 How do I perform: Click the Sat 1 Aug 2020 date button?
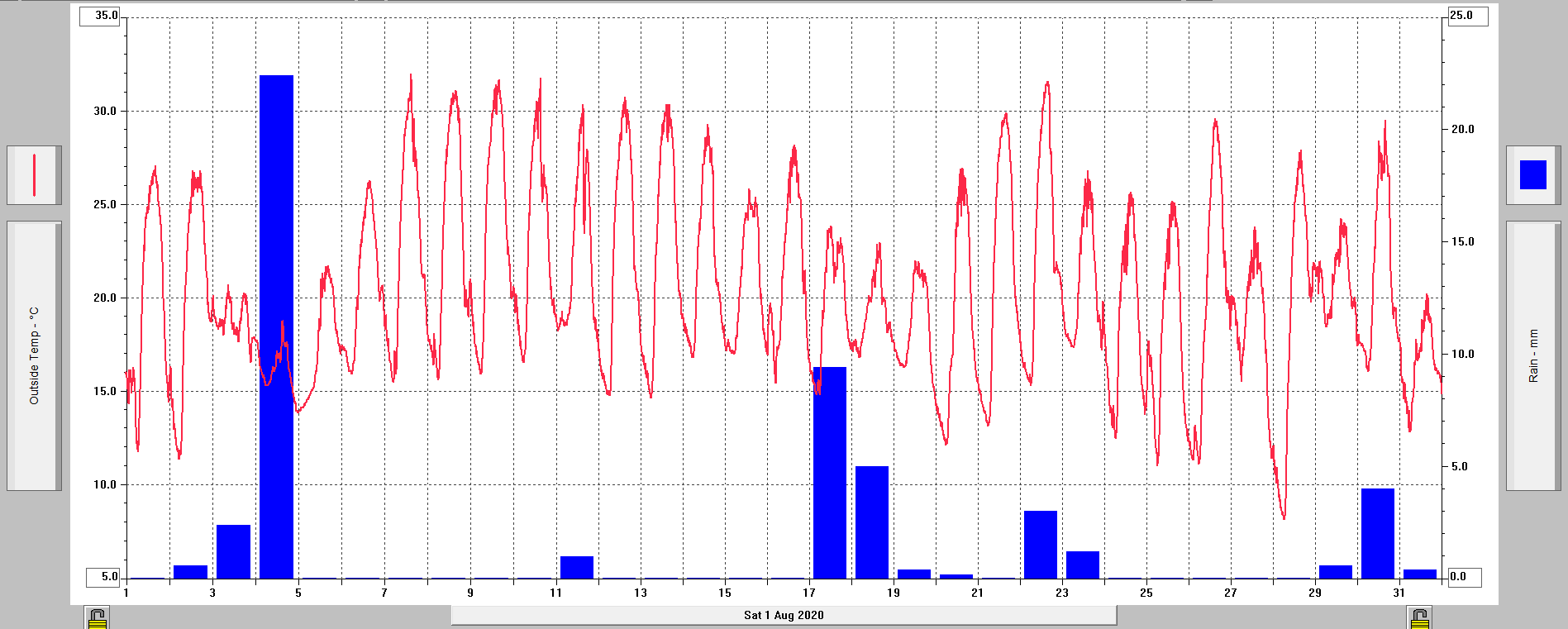(x=784, y=615)
